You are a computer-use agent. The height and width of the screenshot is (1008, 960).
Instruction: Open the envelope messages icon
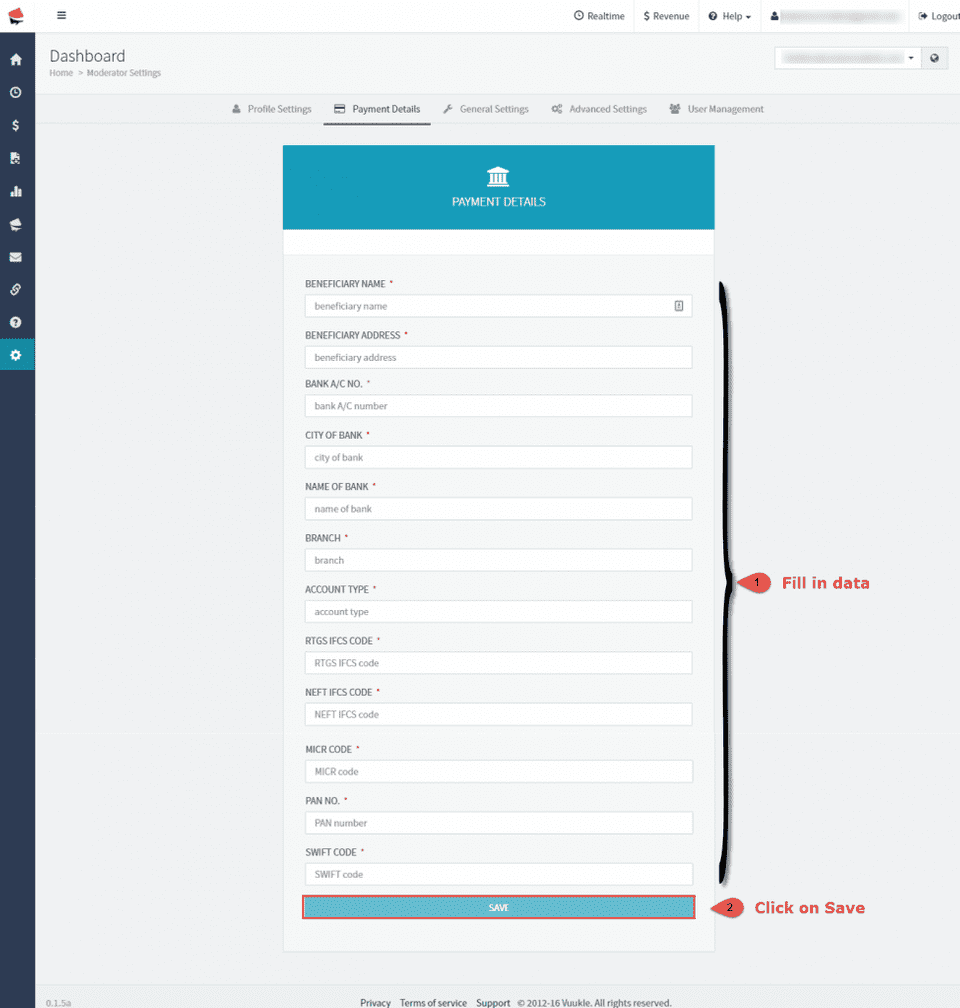click(17, 257)
